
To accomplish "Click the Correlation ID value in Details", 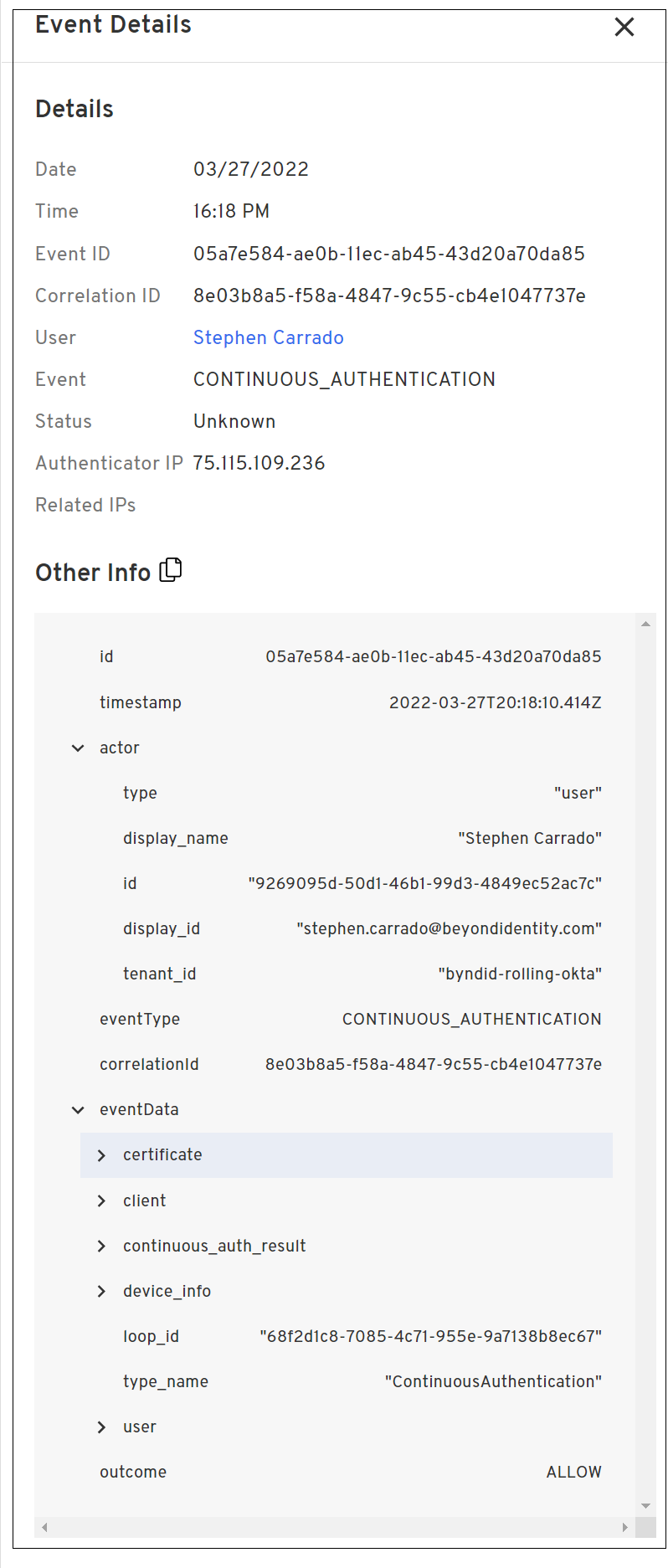I will [x=389, y=296].
